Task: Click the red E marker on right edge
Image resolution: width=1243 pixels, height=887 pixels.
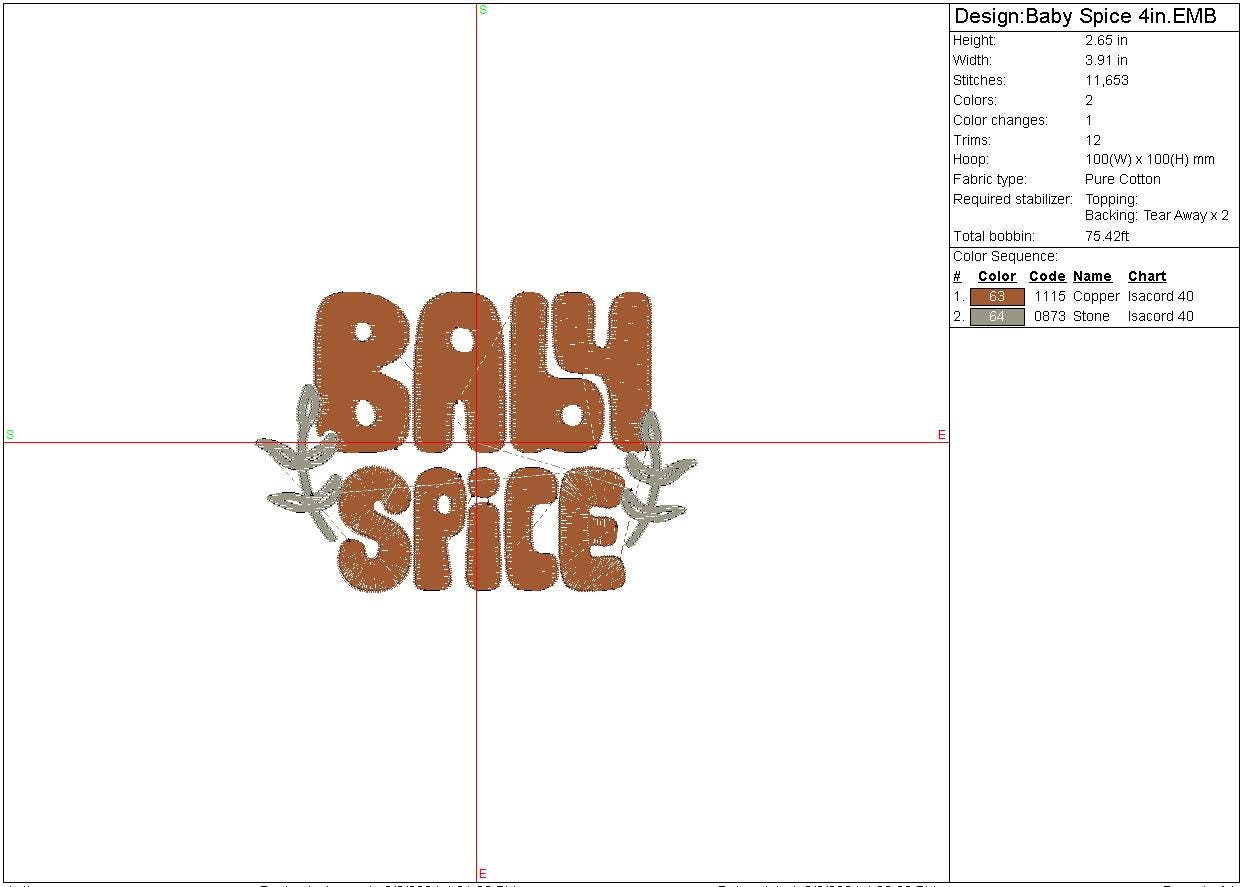Action: pyautogui.click(x=941, y=435)
